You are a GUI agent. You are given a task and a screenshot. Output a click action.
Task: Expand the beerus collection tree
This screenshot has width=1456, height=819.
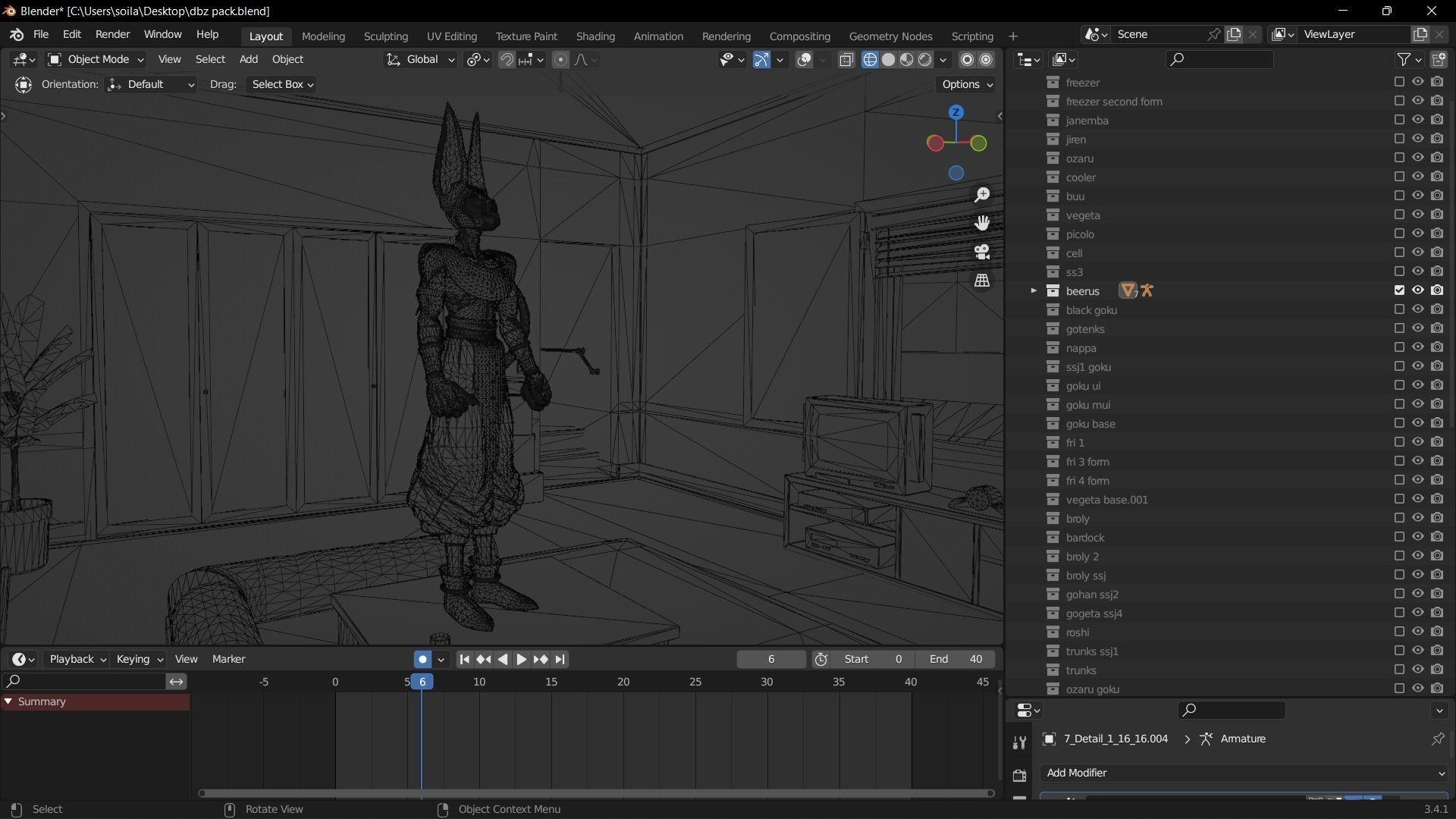tap(1033, 290)
